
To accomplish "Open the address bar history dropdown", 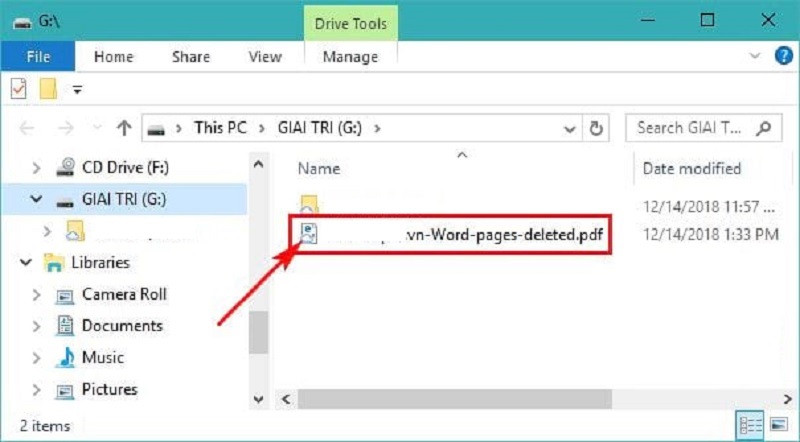I will [570, 128].
